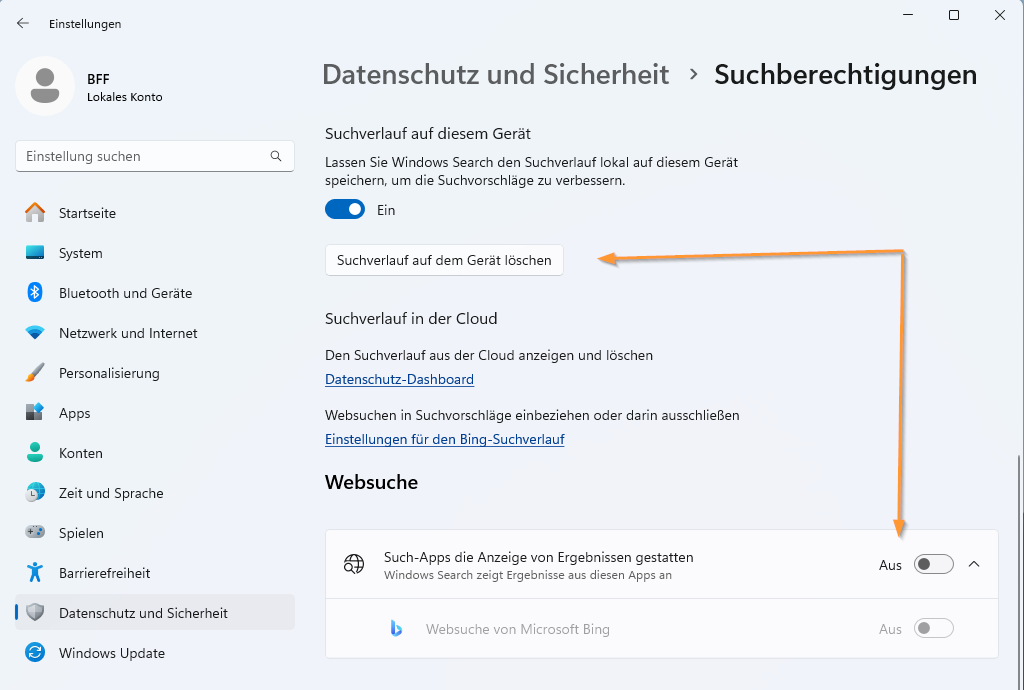Click the Startseite house icon
Viewport: 1024px width, 690px height.
click(x=35, y=213)
